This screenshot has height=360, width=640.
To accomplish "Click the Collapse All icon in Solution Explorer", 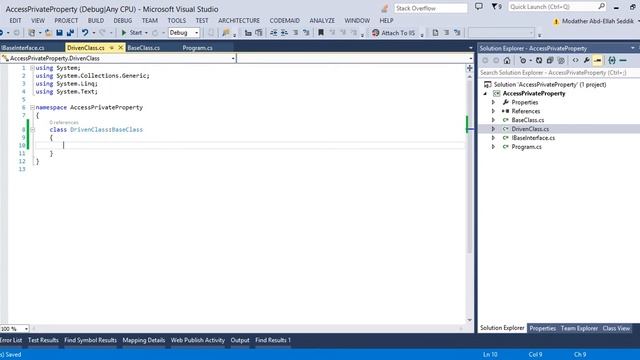I will (550, 60).
